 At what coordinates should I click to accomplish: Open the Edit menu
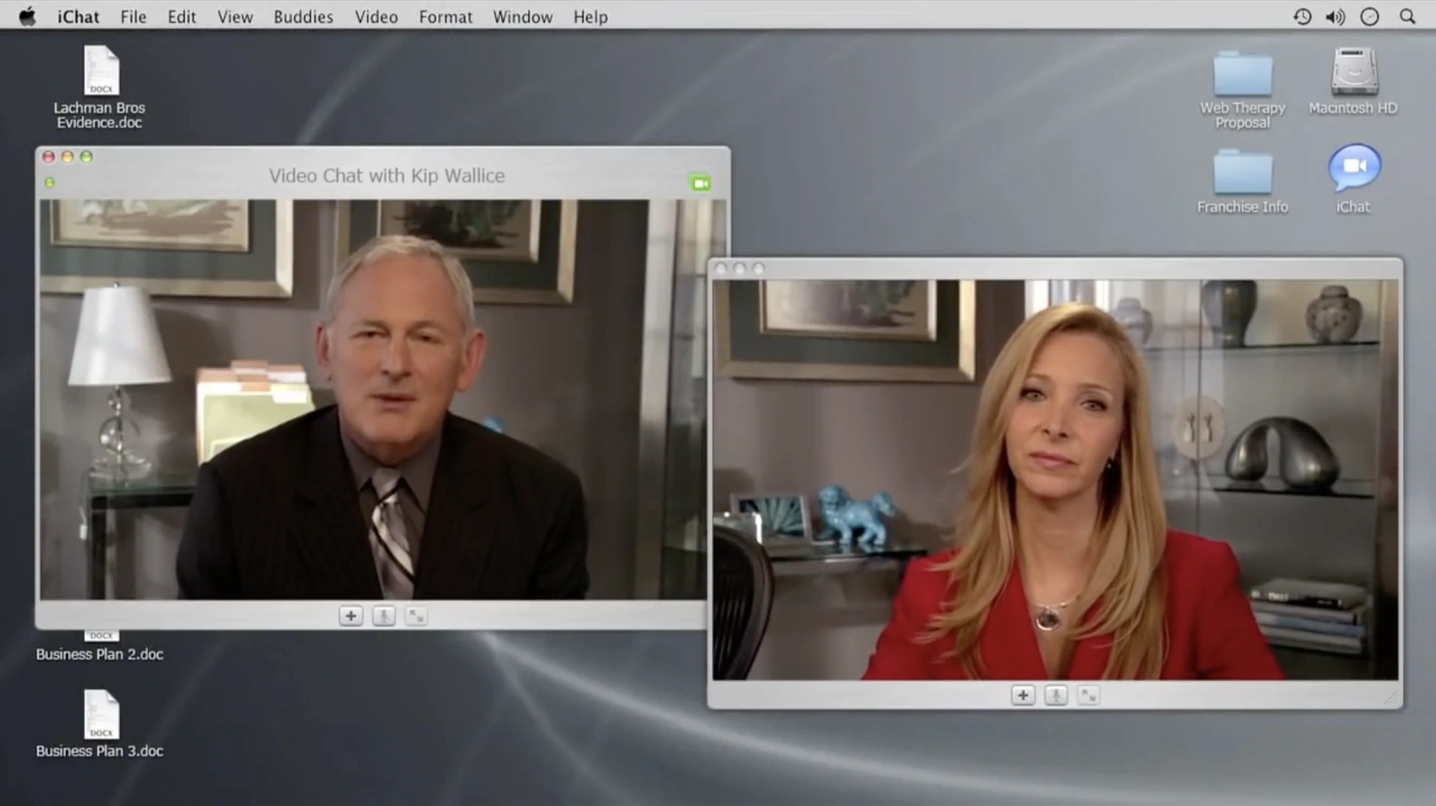pyautogui.click(x=182, y=17)
